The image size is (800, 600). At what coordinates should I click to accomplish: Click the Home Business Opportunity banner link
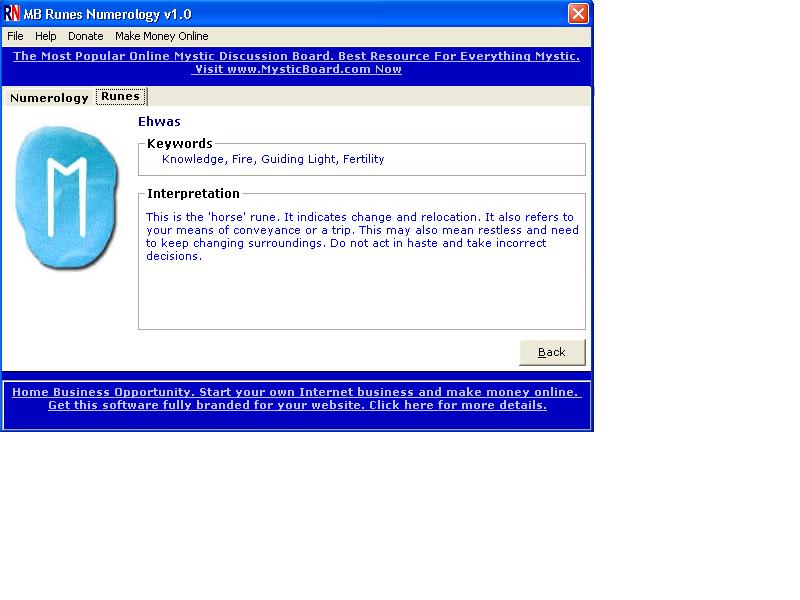pos(296,392)
